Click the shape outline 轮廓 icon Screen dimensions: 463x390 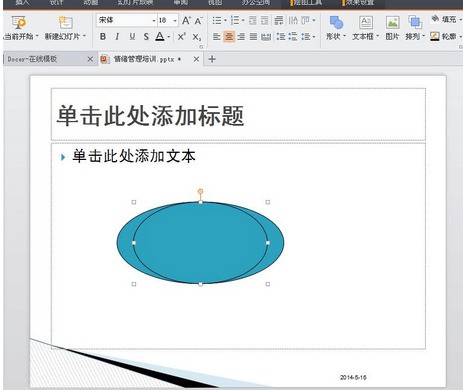(435, 36)
